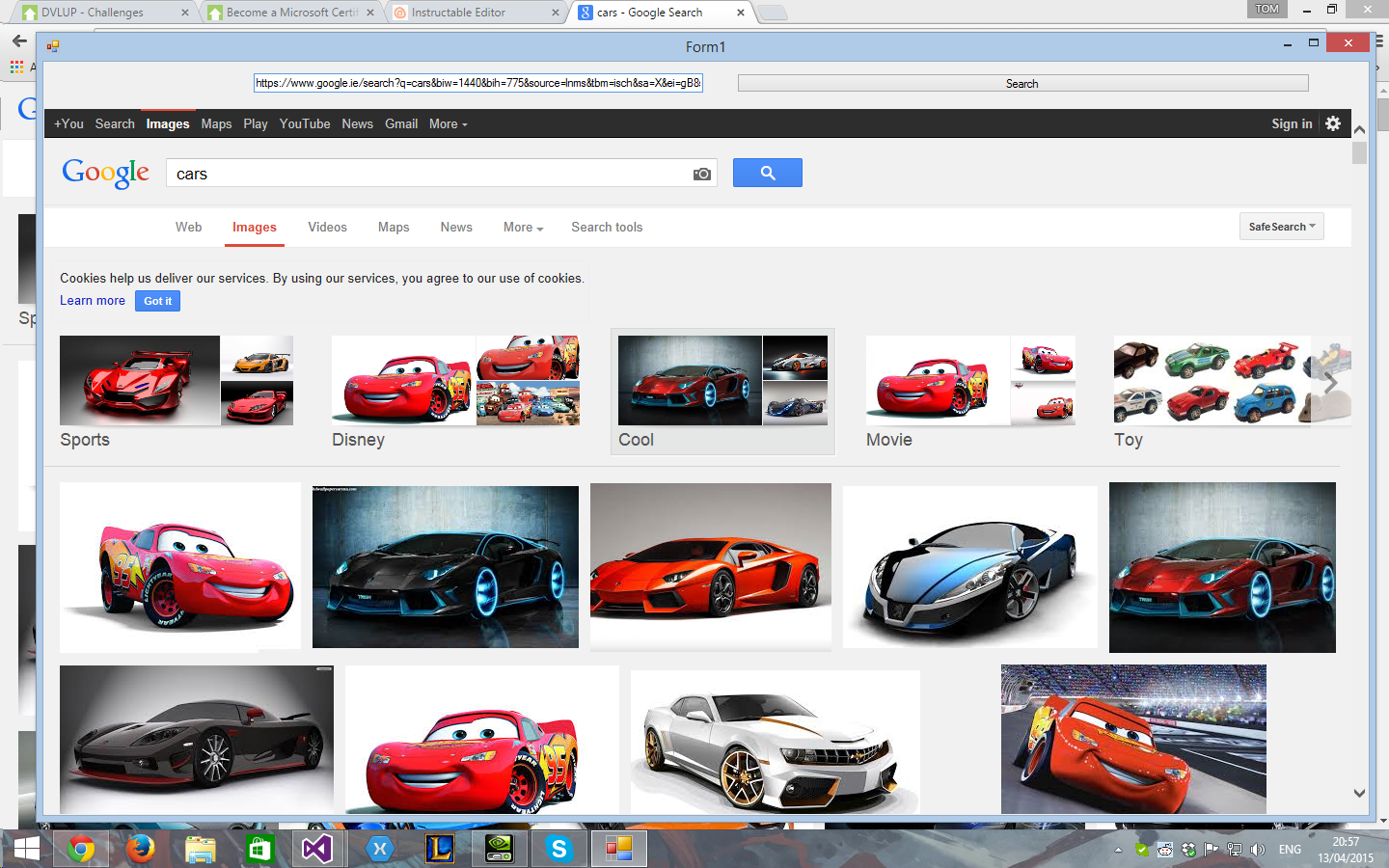Image resolution: width=1389 pixels, height=868 pixels.
Task: Click the Learn more link
Action: [93, 301]
